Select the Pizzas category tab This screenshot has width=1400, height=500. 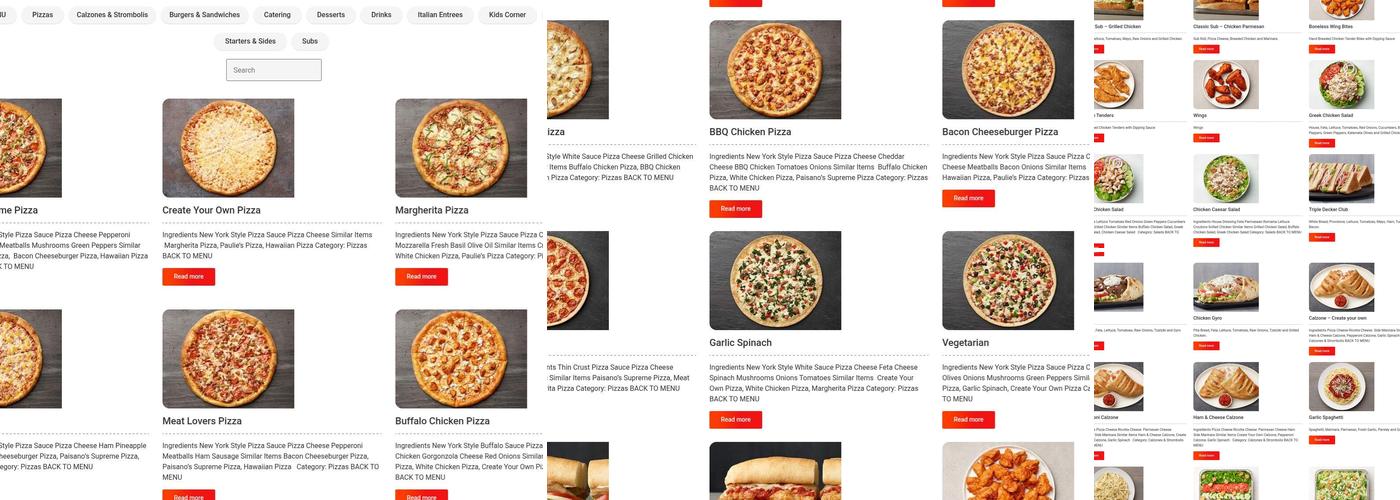coord(43,15)
